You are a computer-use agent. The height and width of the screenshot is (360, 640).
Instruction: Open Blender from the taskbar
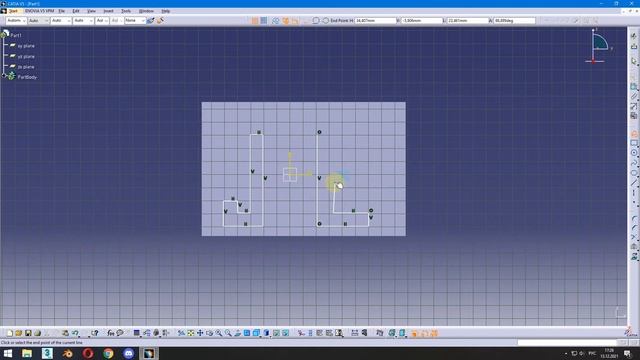[x=68, y=353]
